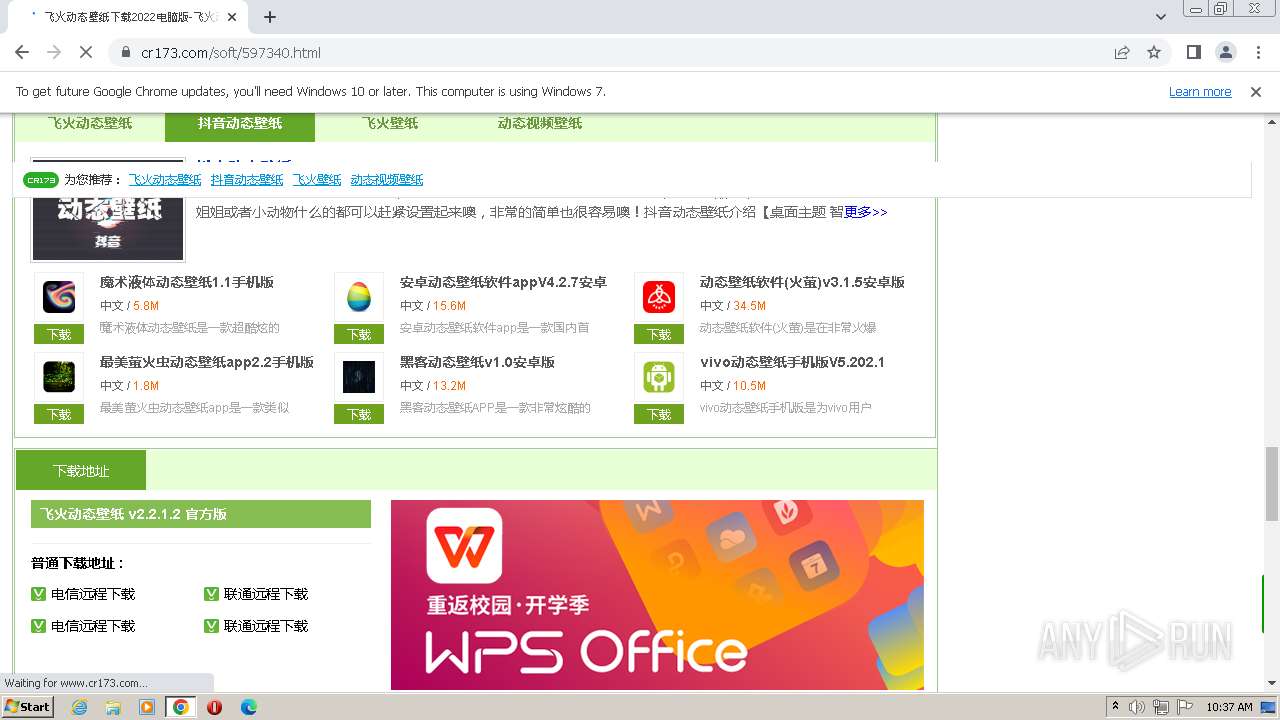1280x720 pixels.
Task: Download 最美萤火虫动态壁纸app with 下载 button
Action: click(59, 414)
